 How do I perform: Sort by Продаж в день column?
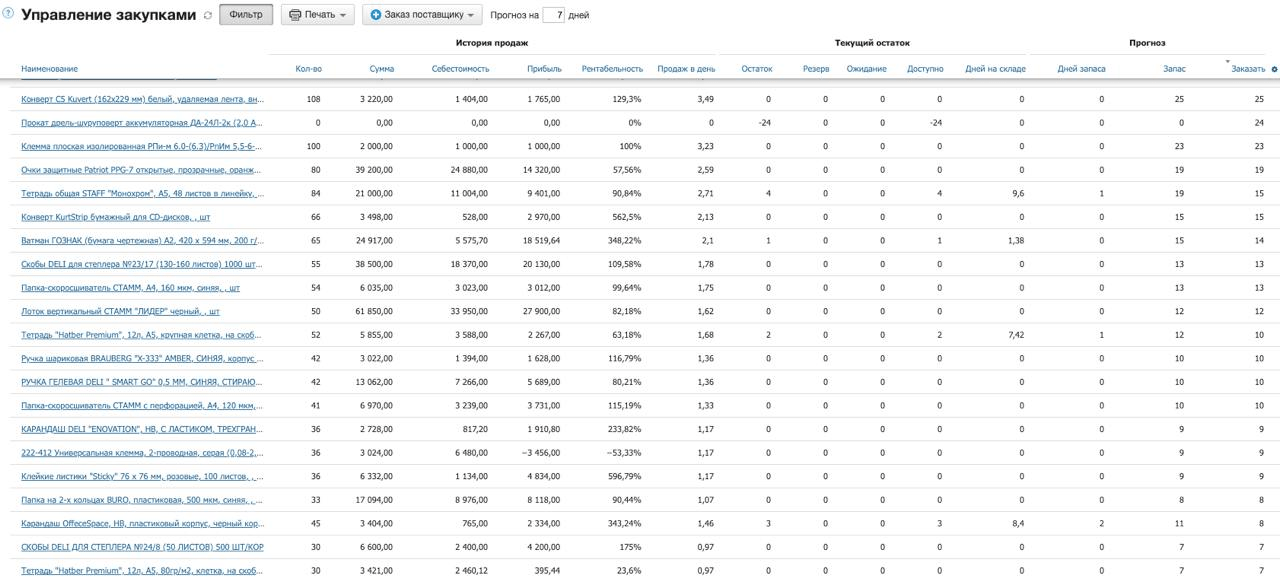coord(686,69)
